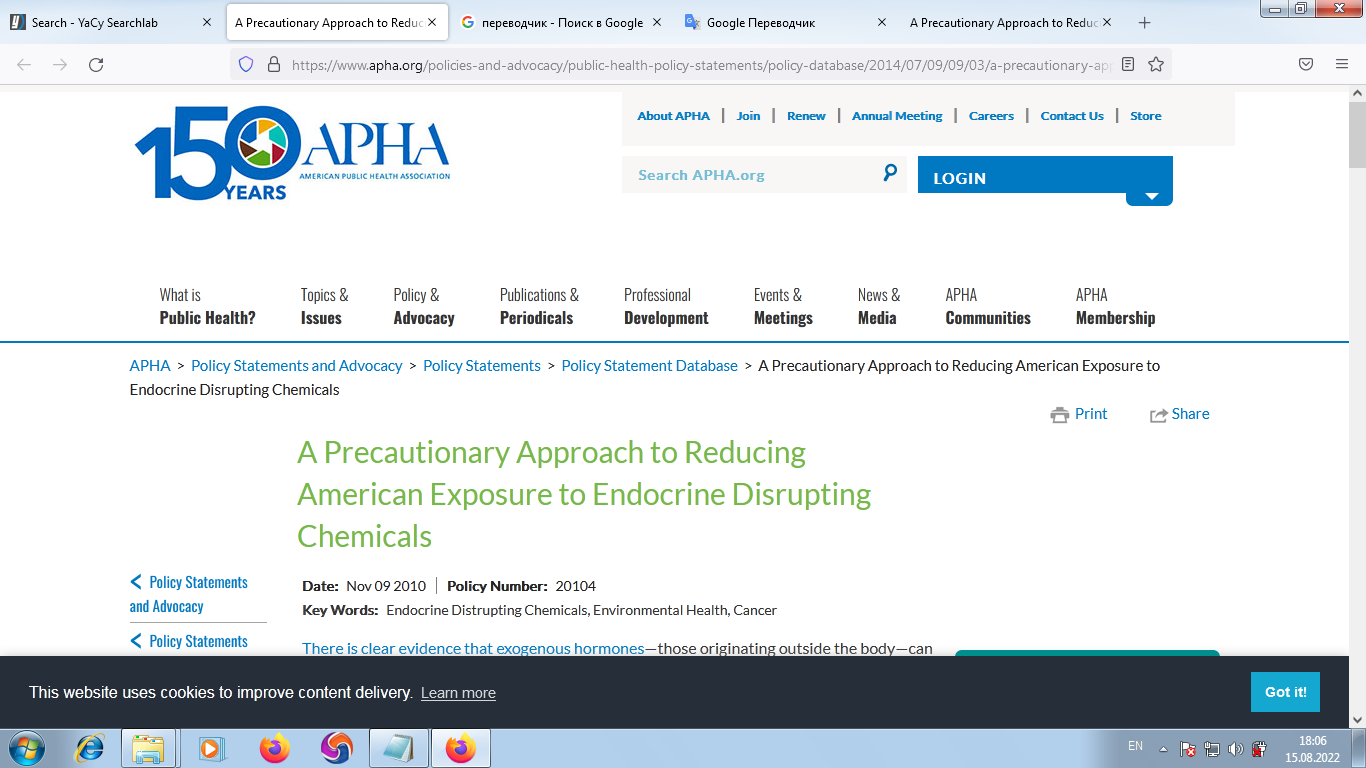Screen dimensions: 1366x768
Task: Expand the LOGIN dropdown arrow
Action: click(1151, 196)
